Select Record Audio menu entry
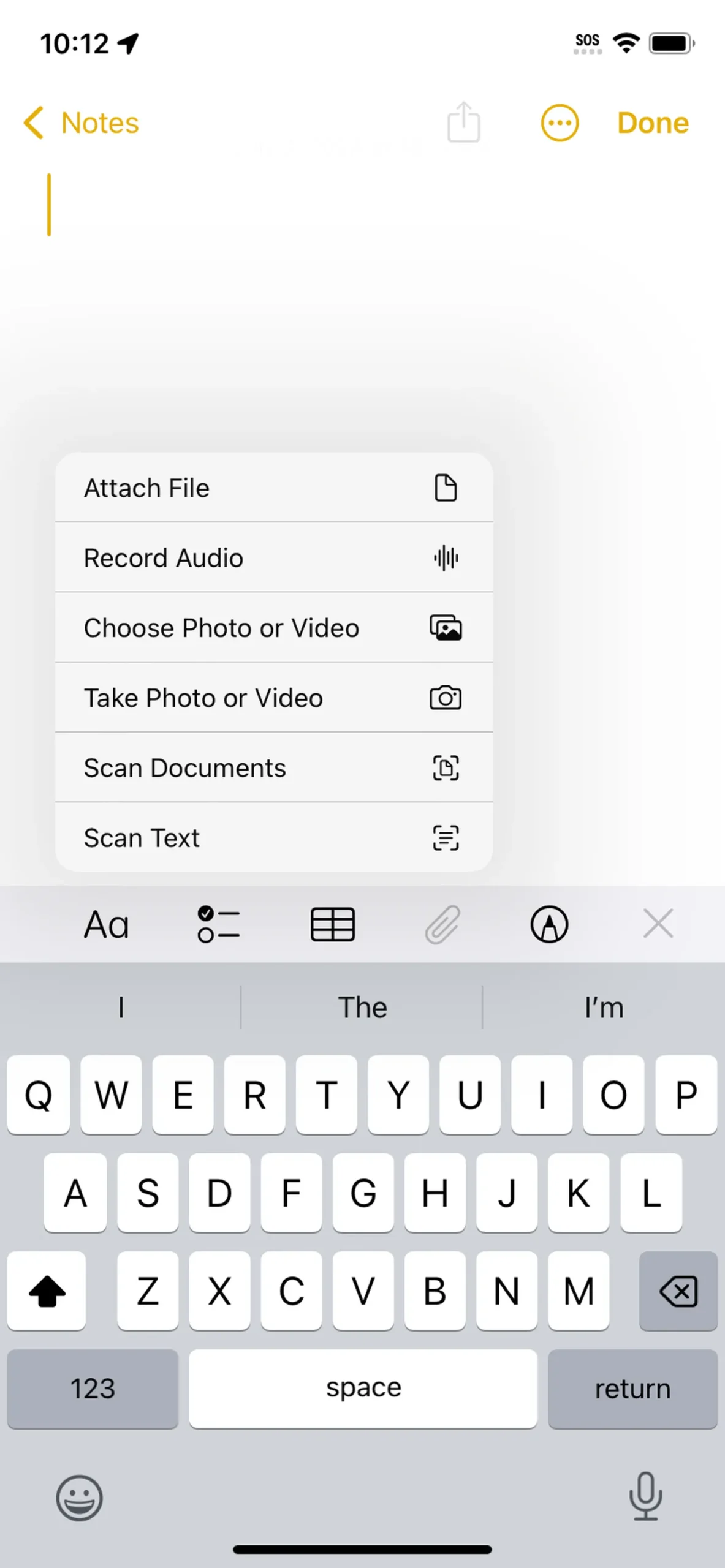 tap(274, 557)
